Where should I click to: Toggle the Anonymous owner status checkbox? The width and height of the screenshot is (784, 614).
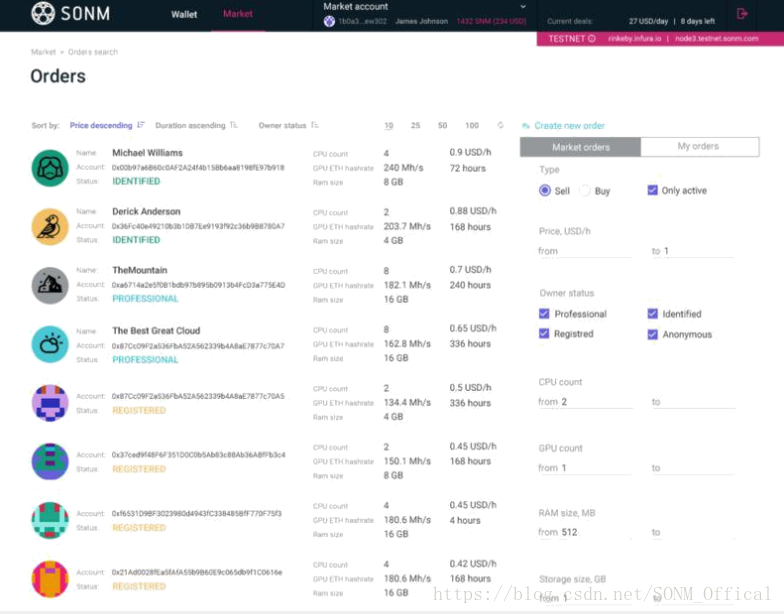click(x=652, y=334)
